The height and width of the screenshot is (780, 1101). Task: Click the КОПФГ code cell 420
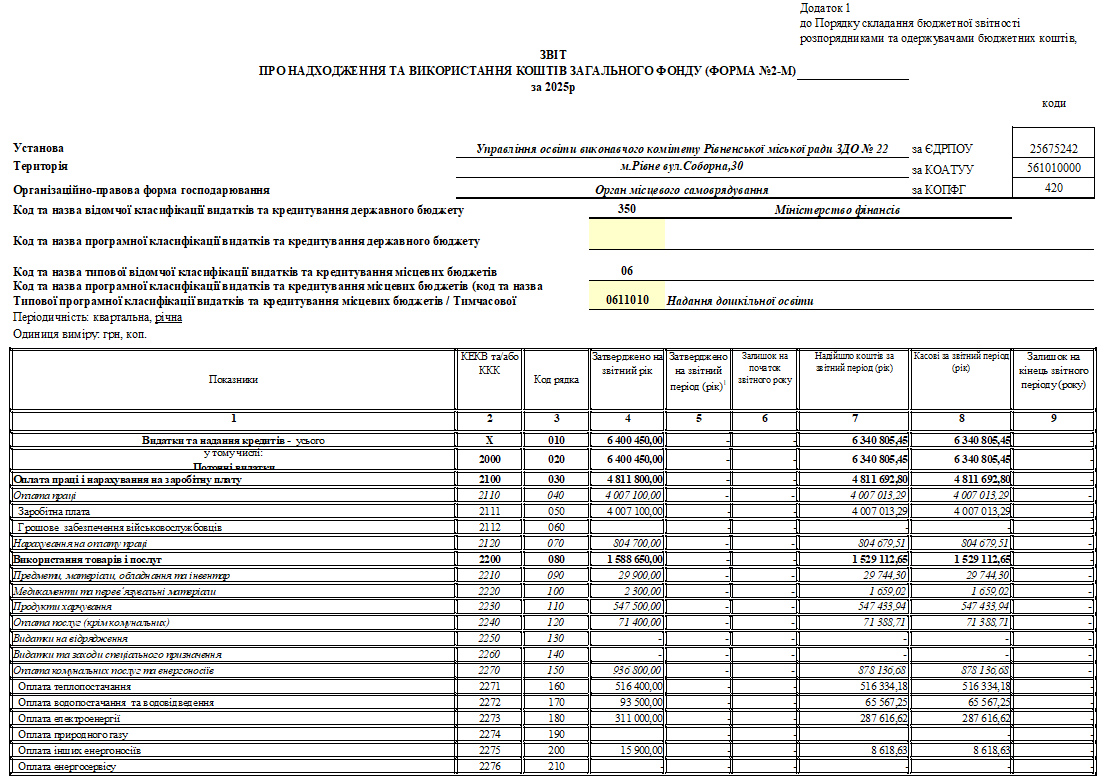pyautogui.click(x=1053, y=188)
